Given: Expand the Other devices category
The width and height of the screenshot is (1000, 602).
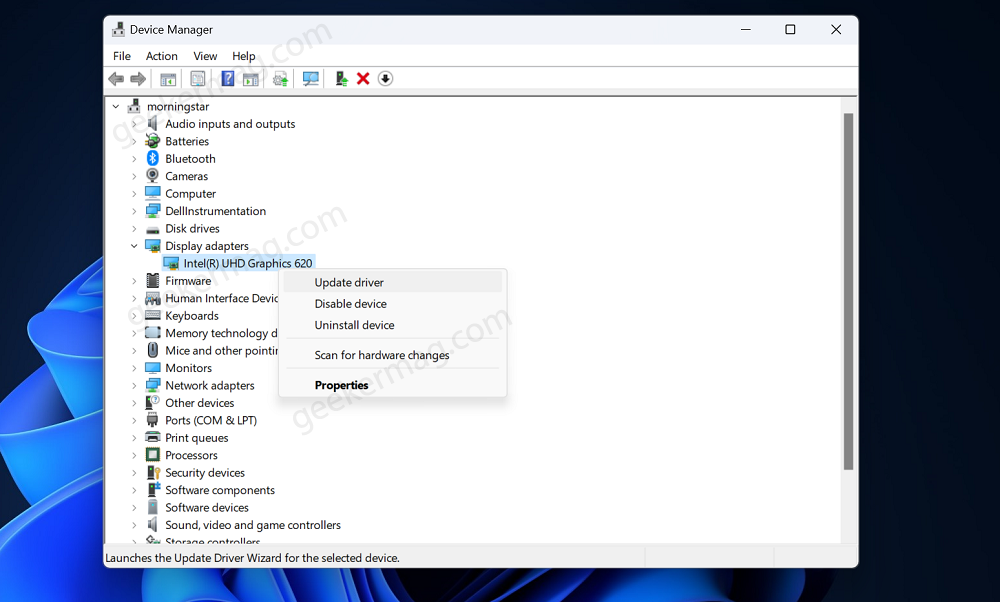Looking at the screenshot, I should click(134, 402).
